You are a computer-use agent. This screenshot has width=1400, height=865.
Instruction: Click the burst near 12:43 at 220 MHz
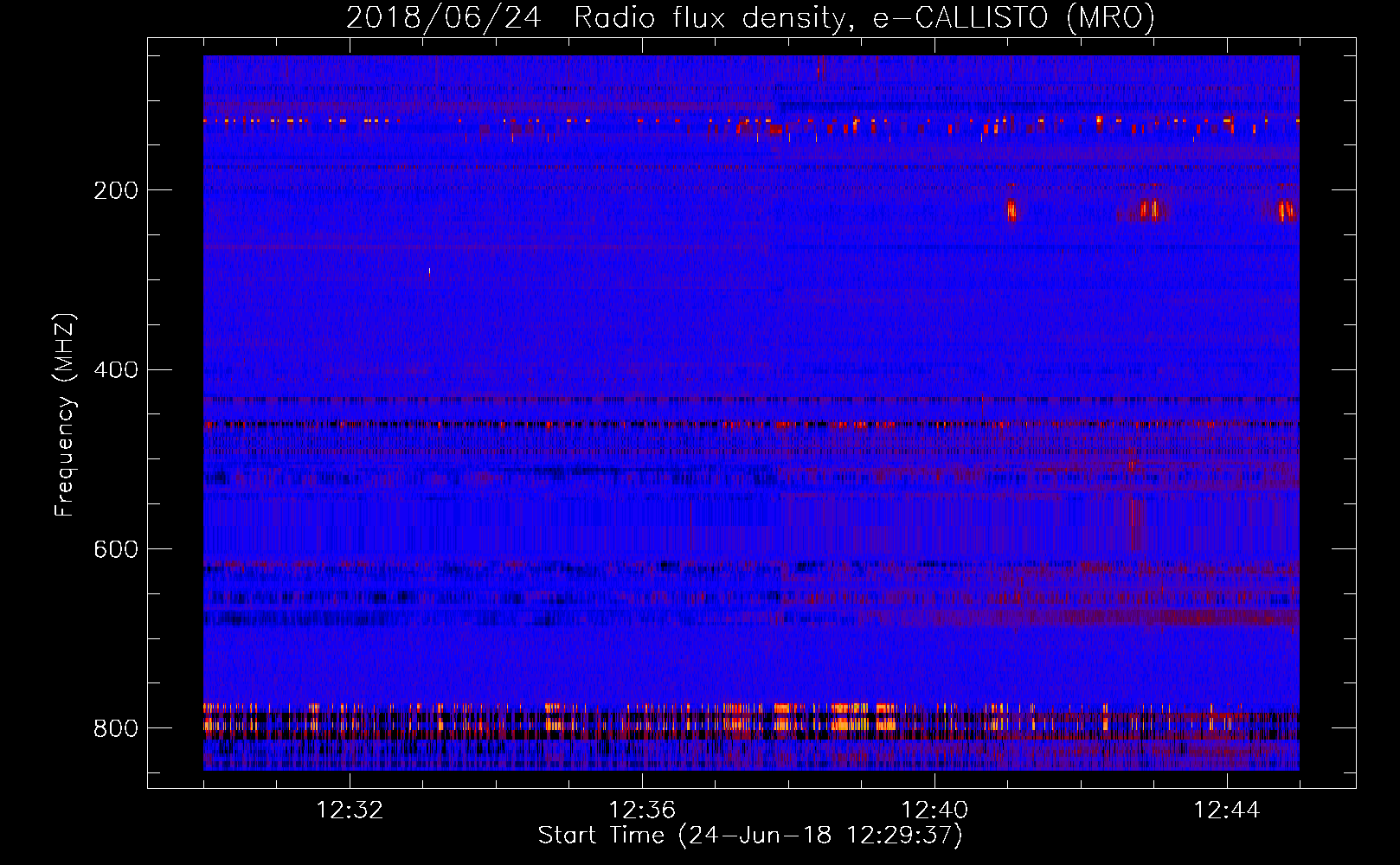(1151, 209)
